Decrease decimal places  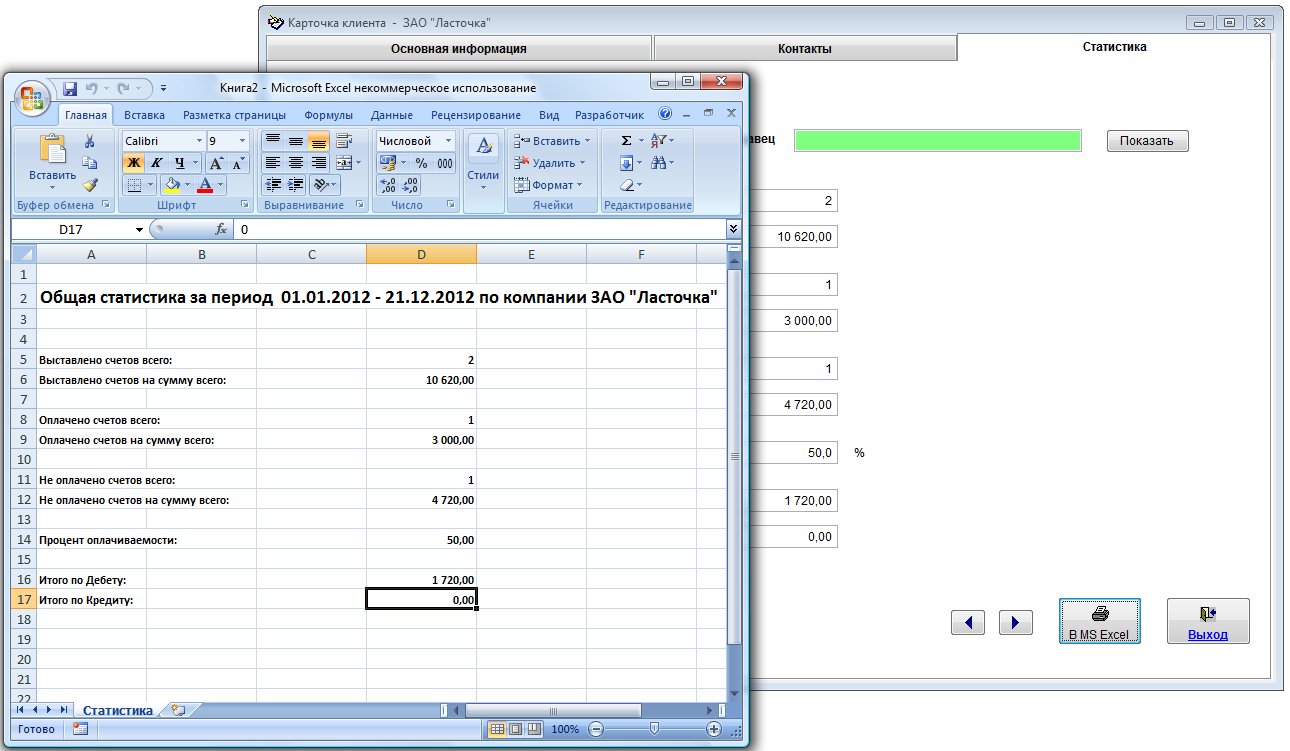click(411, 185)
